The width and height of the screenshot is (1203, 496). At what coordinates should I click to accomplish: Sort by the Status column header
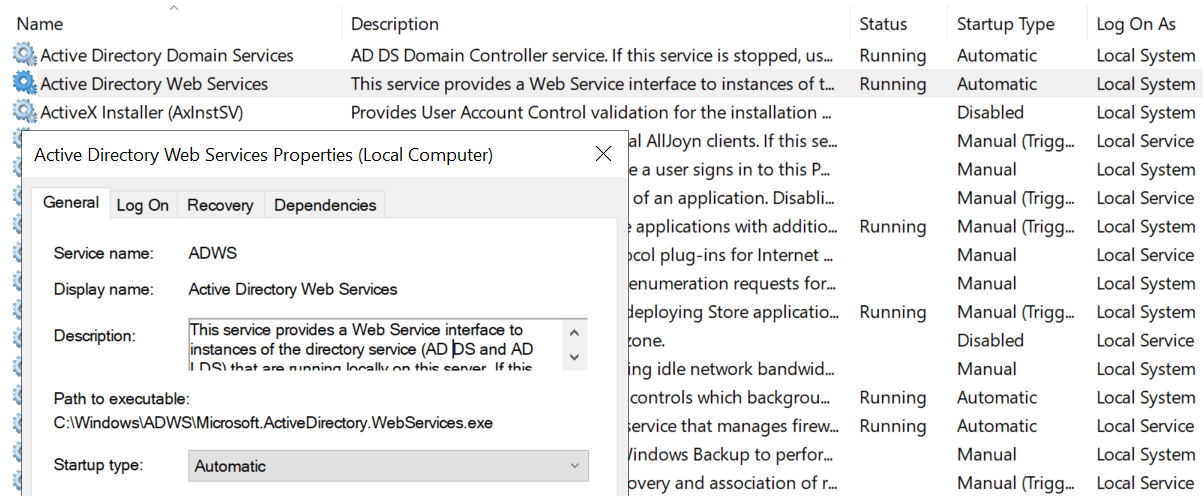883,24
